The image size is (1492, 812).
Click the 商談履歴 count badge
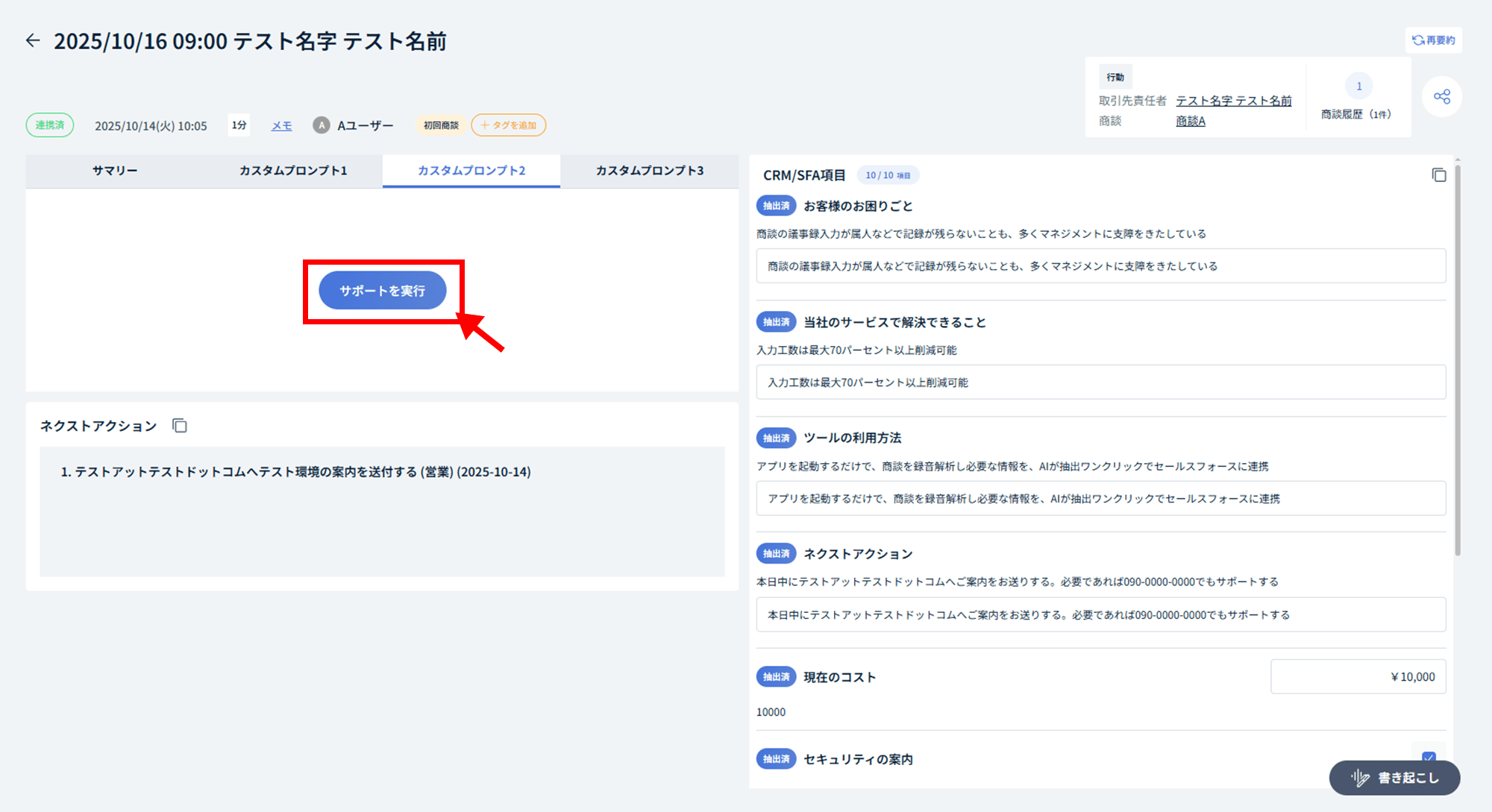pyautogui.click(x=1358, y=86)
